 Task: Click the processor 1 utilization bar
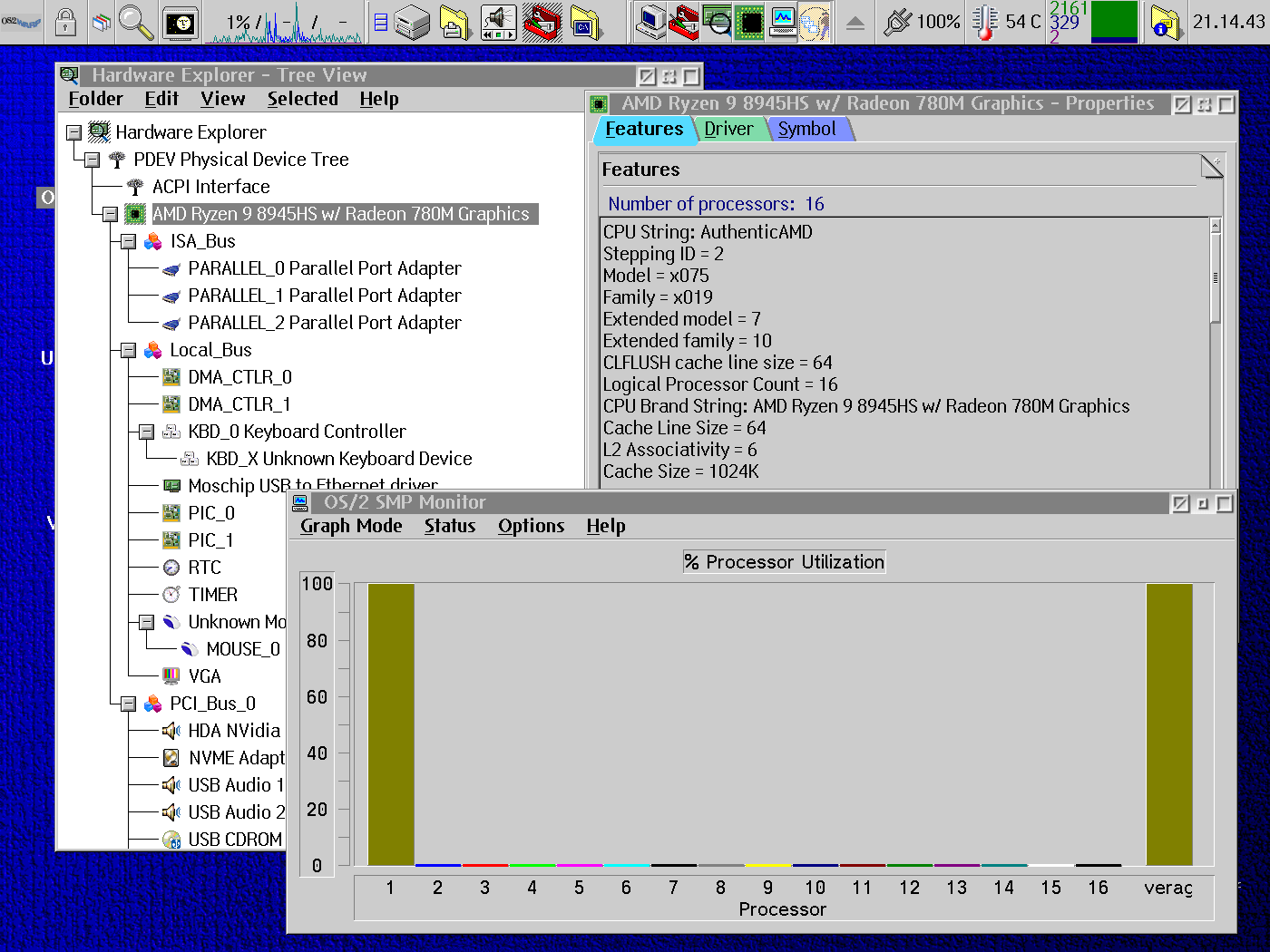pos(391,724)
